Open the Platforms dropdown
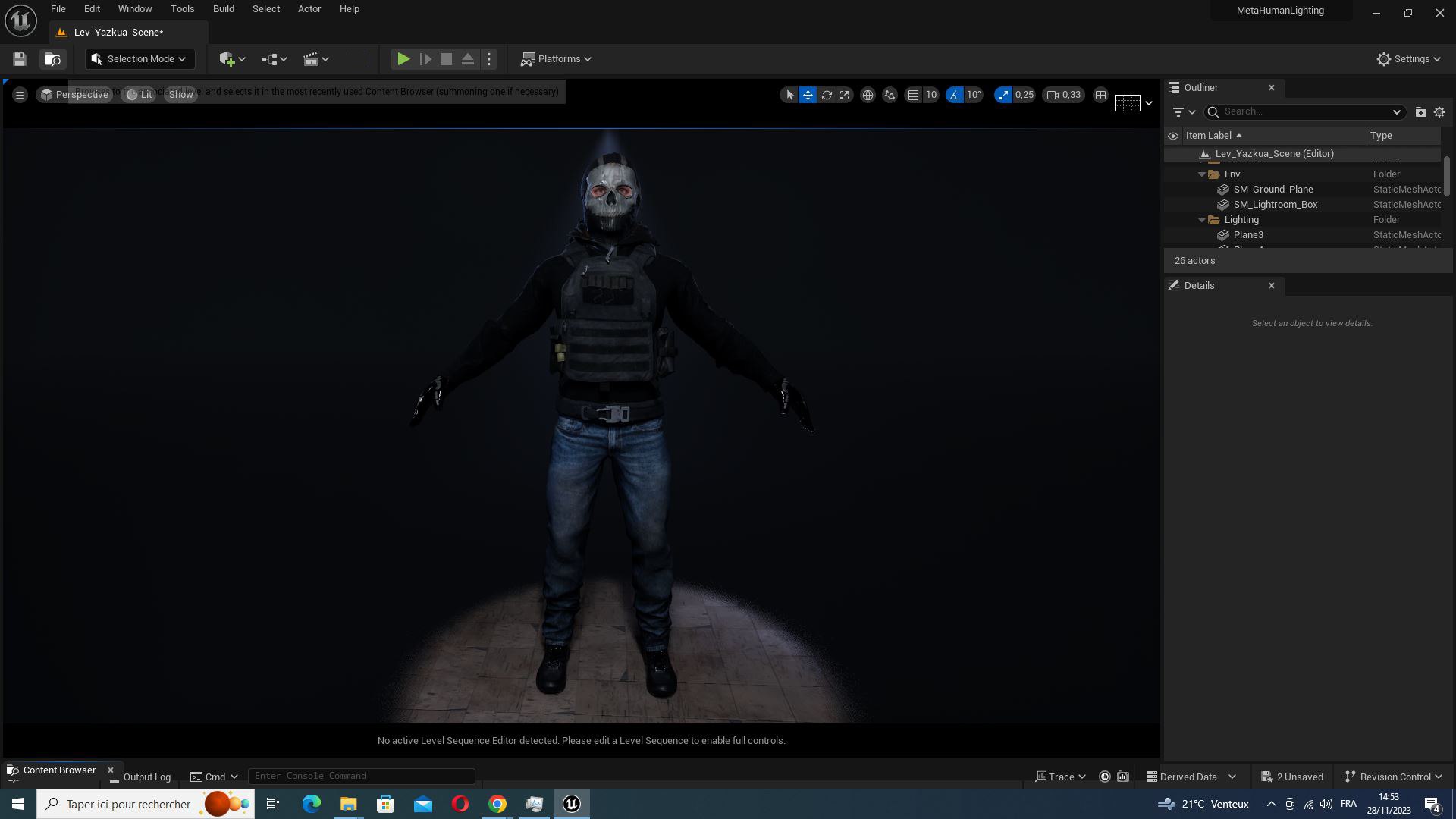This screenshot has height=819, width=1456. (556, 59)
